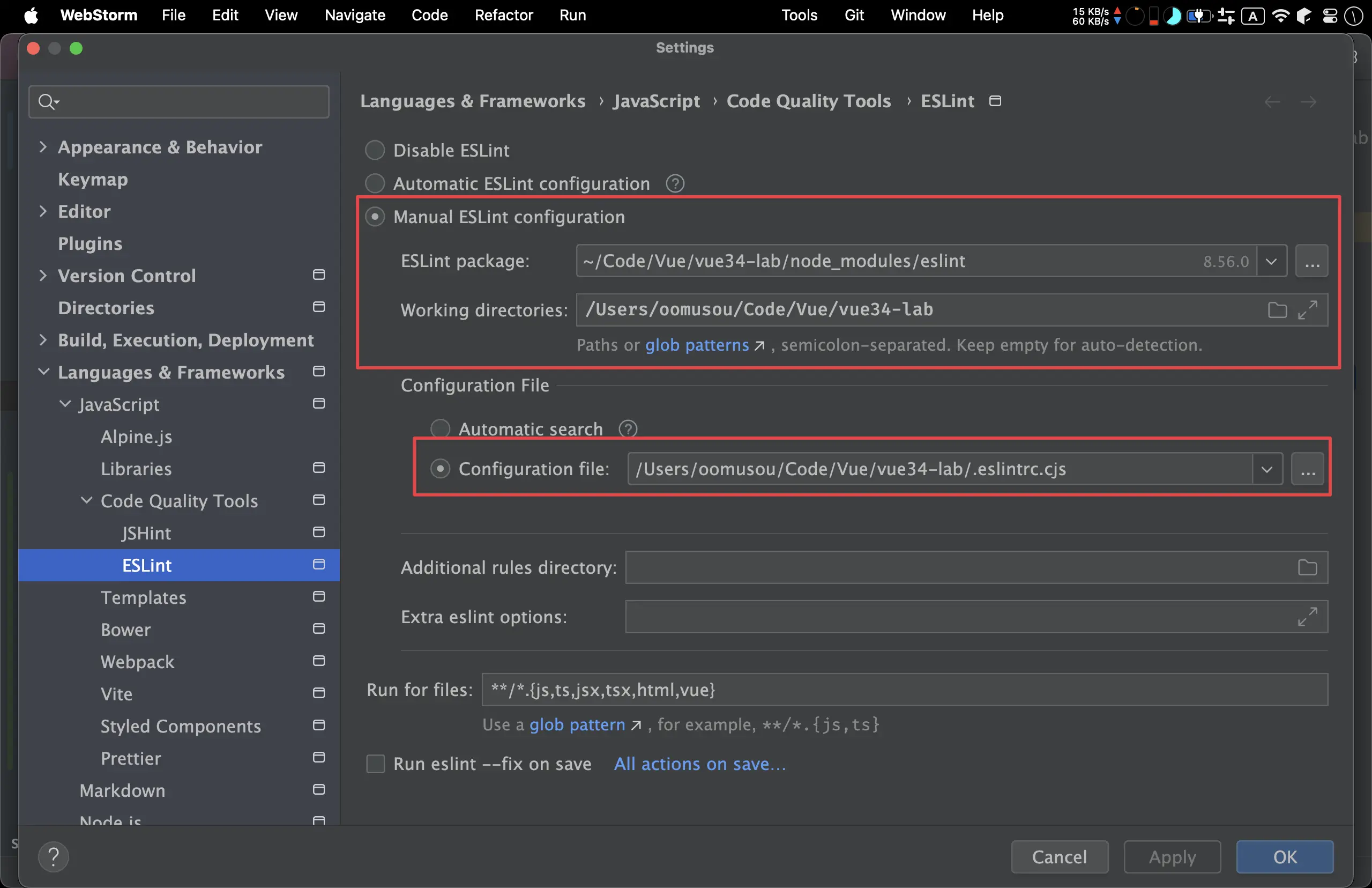Open the Tools menu

[x=799, y=16]
